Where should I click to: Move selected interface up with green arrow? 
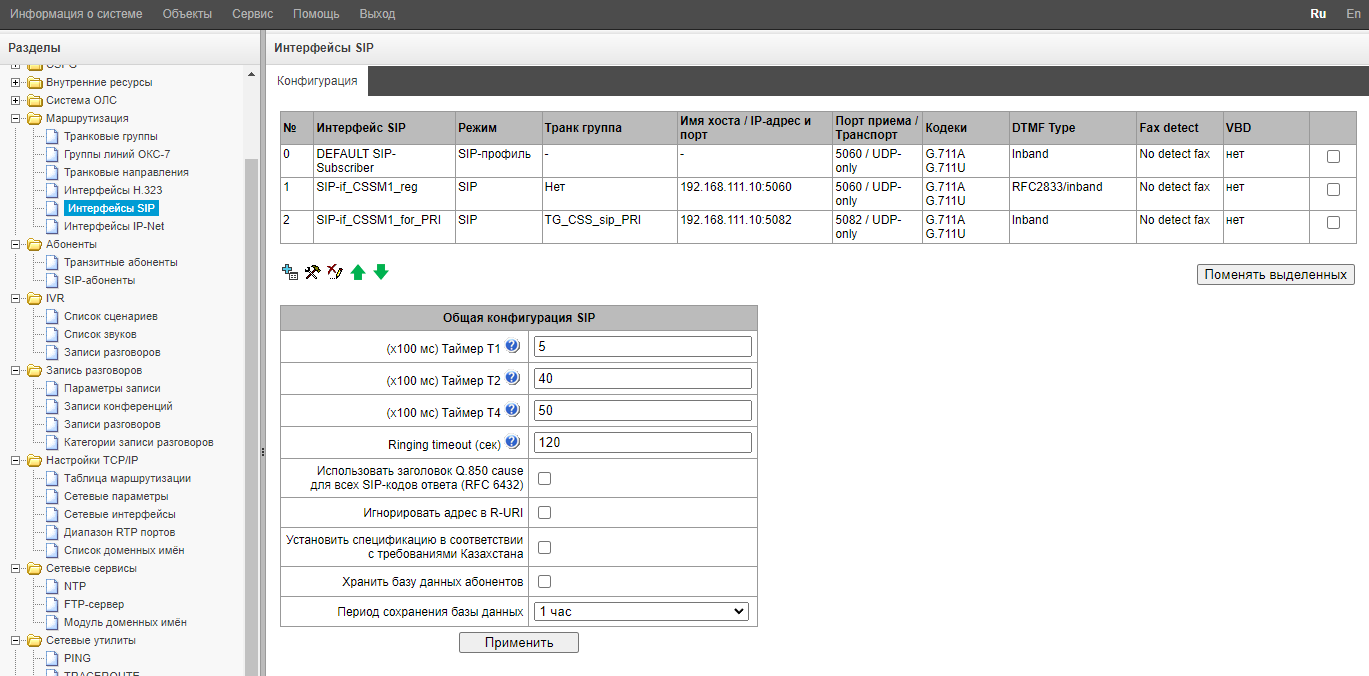tap(358, 272)
